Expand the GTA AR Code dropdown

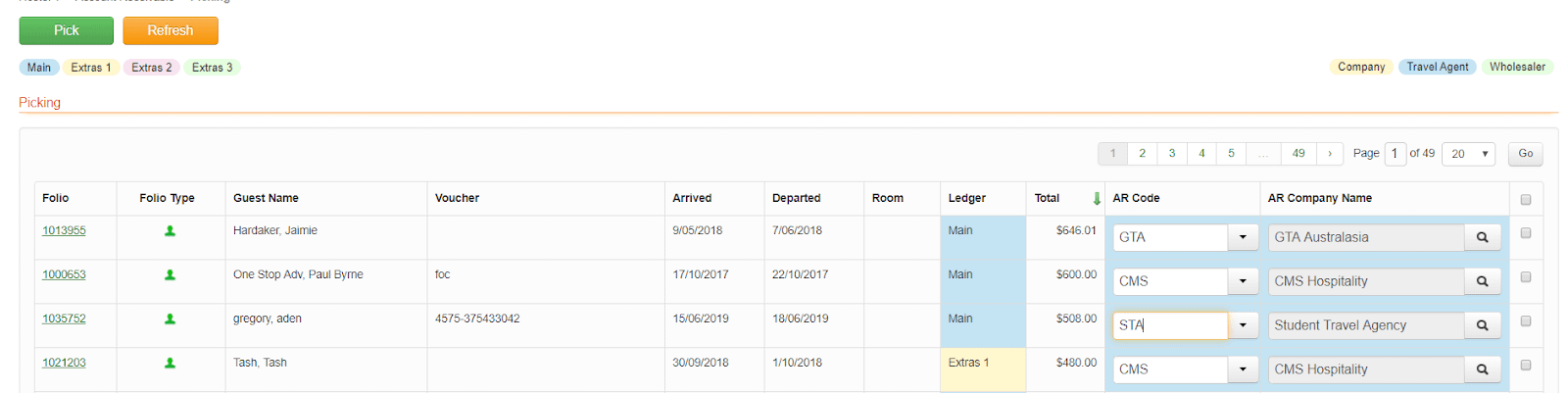click(x=1243, y=237)
